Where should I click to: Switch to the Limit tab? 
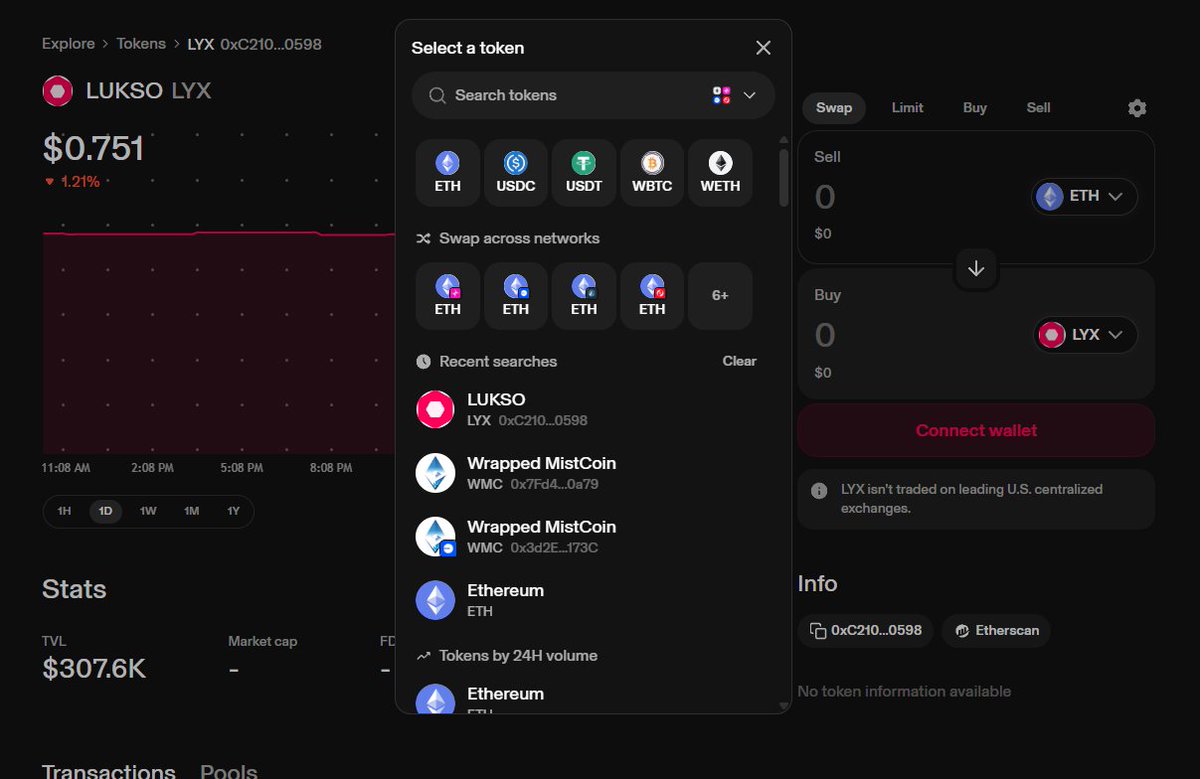[x=907, y=107]
